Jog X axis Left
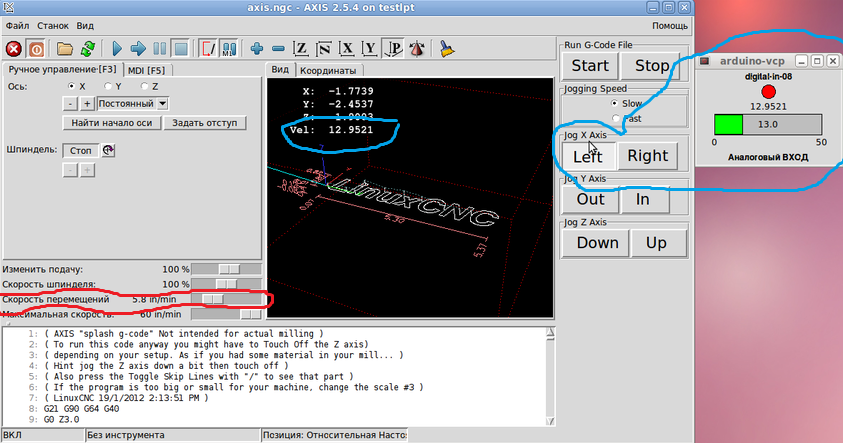The width and height of the screenshot is (843, 443). [x=588, y=156]
